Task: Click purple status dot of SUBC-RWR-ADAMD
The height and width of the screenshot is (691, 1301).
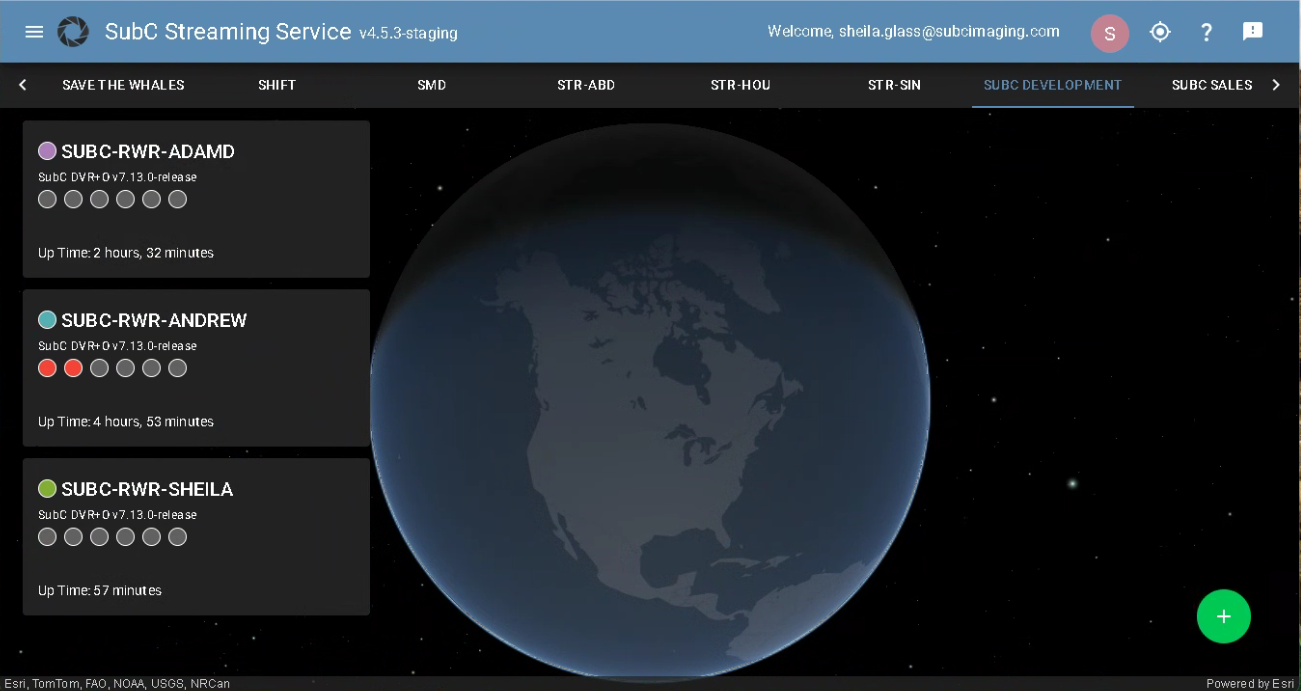Action: pos(47,151)
